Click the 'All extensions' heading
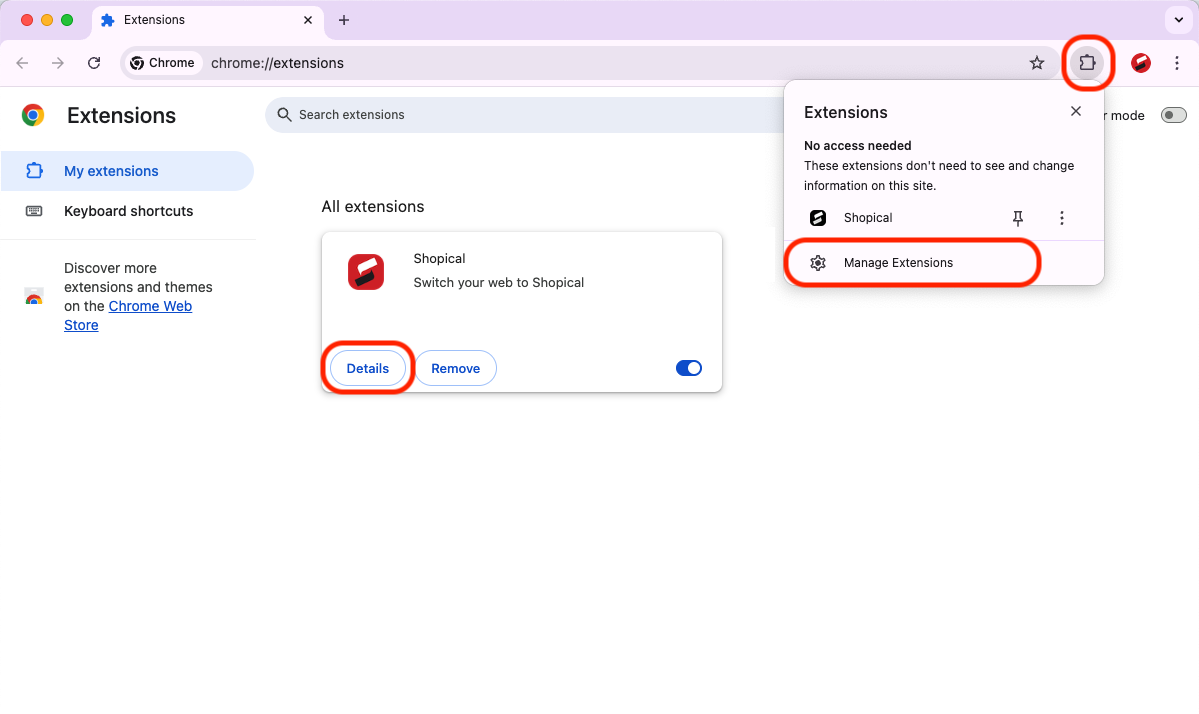The image size is (1199, 714). tap(372, 206)
